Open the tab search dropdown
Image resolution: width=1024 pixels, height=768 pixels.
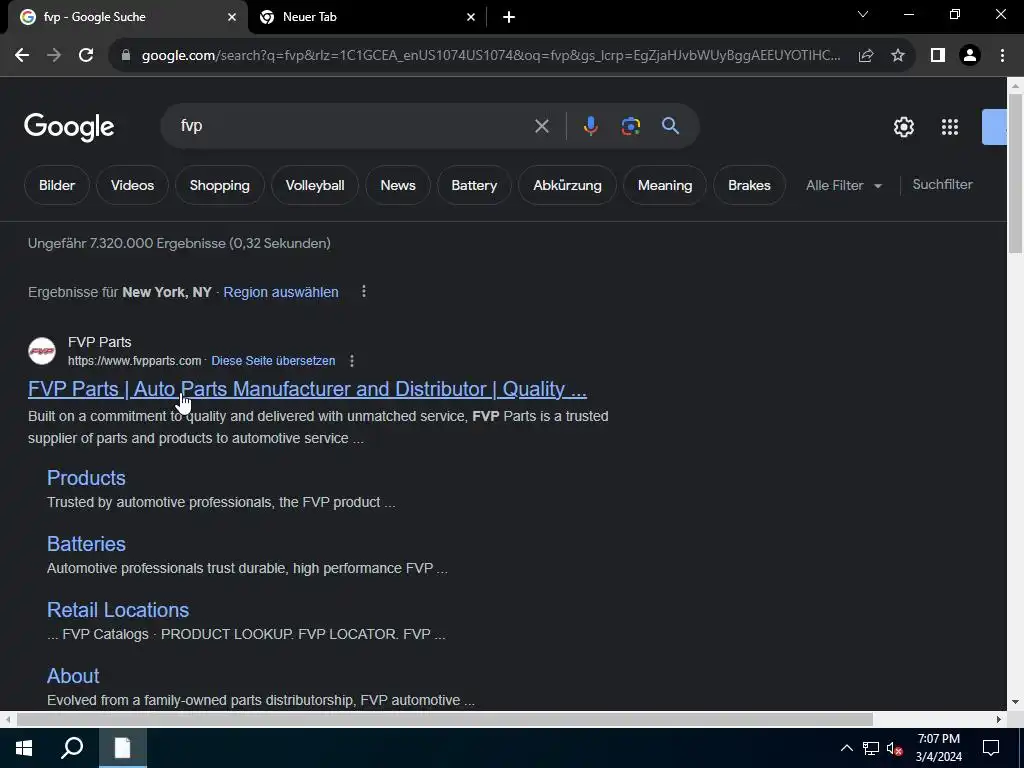click(x=863, y=14)
